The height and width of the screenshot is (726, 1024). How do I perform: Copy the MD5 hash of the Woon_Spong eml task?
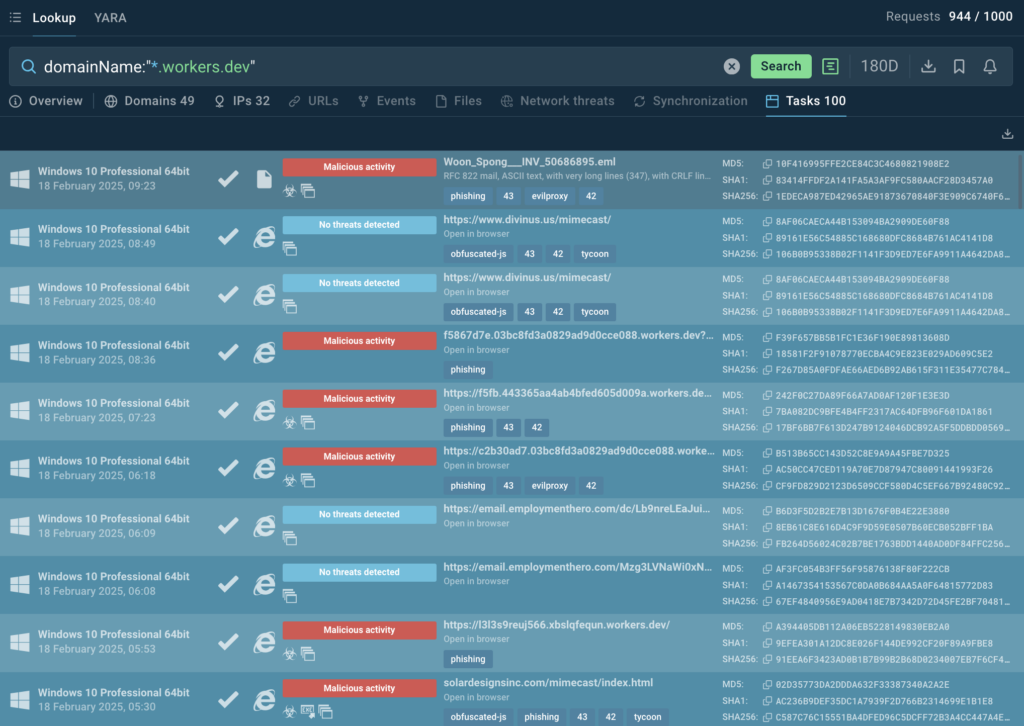pos(767,163)
